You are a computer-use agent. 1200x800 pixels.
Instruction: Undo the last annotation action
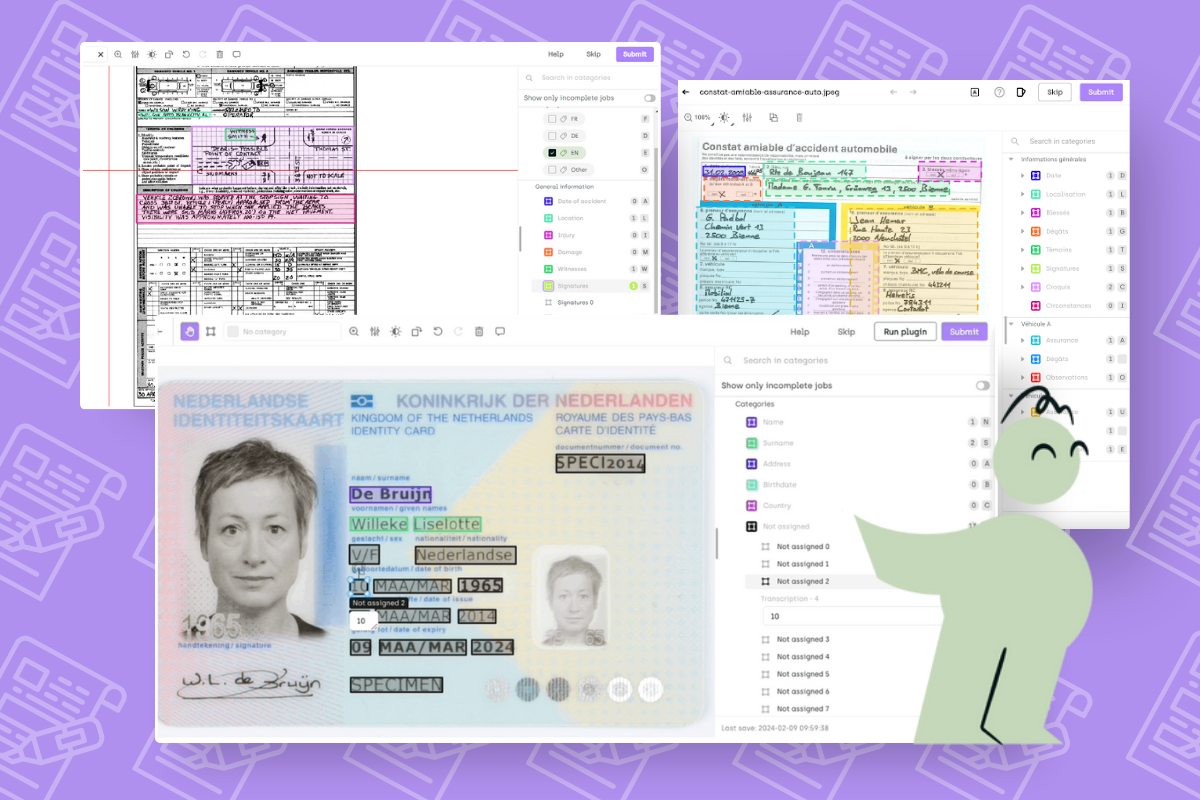438,331
